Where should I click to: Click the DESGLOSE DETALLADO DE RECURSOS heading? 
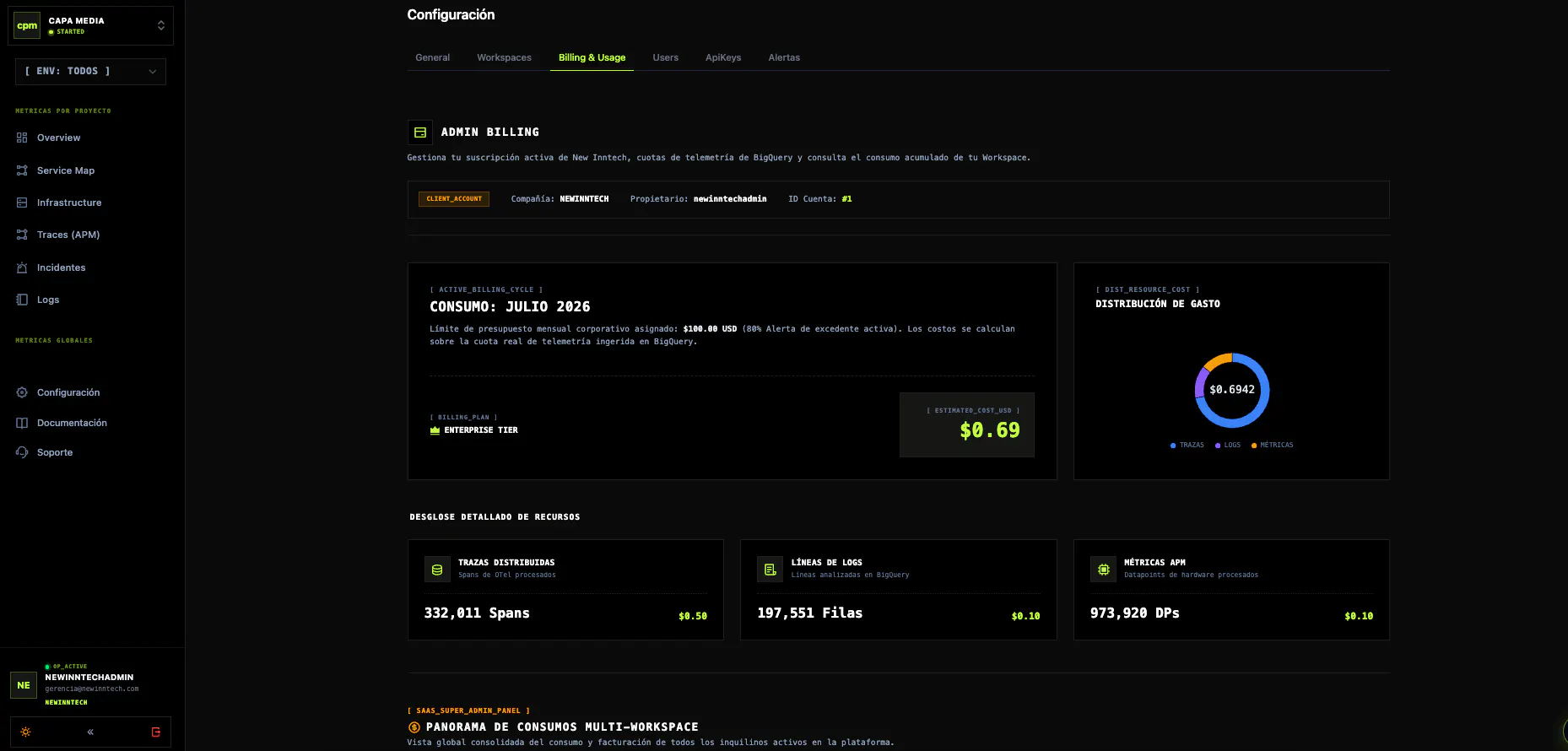495,517
